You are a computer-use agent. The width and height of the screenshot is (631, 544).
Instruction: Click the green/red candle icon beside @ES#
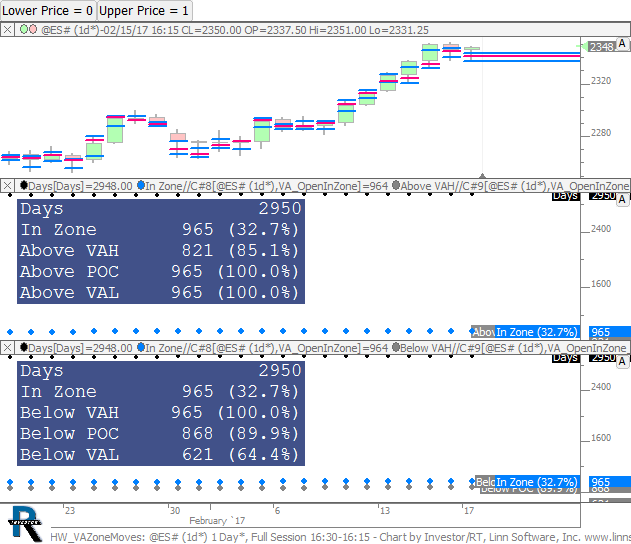point(28,29)
